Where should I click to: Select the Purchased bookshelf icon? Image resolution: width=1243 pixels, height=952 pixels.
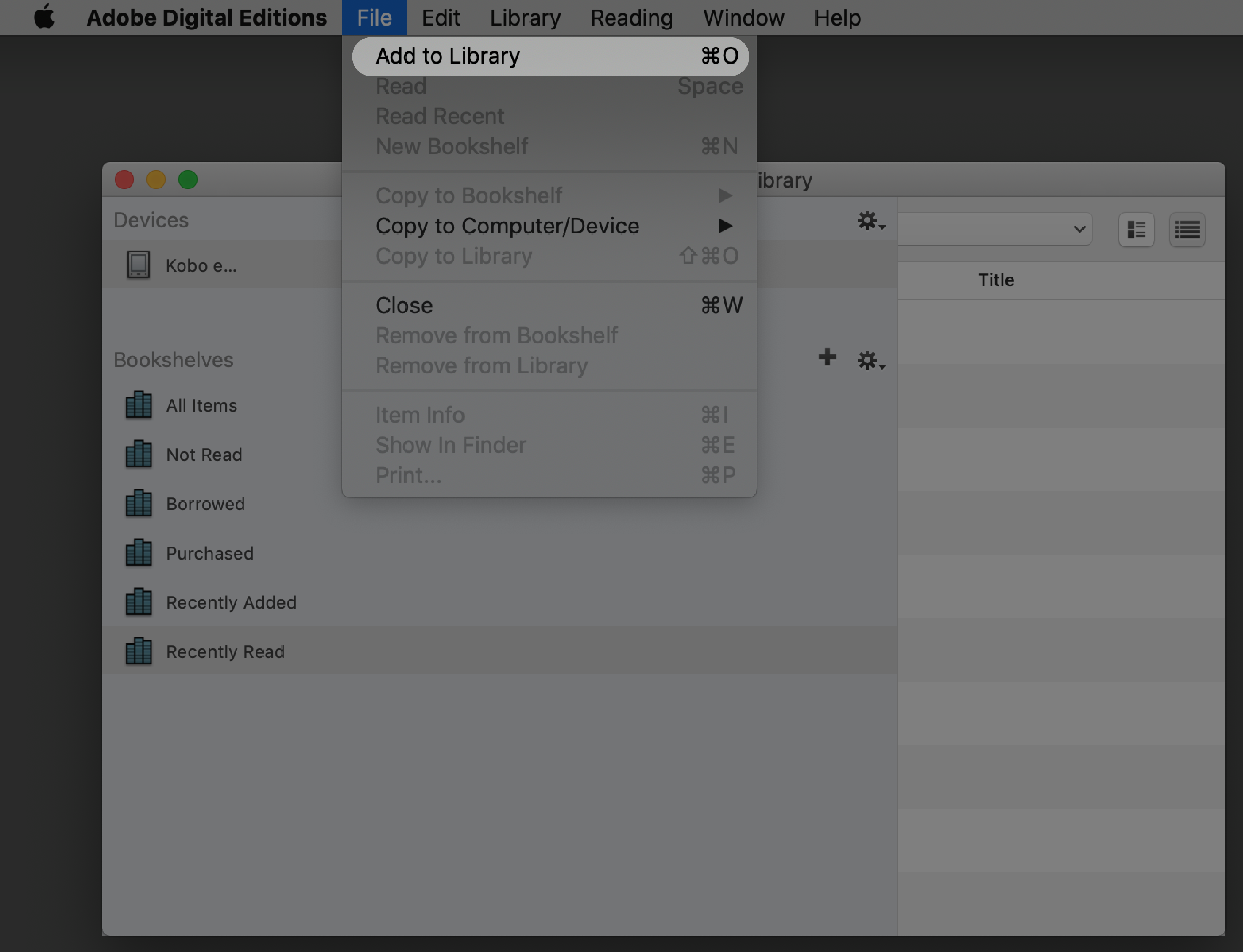coord(138,552)
